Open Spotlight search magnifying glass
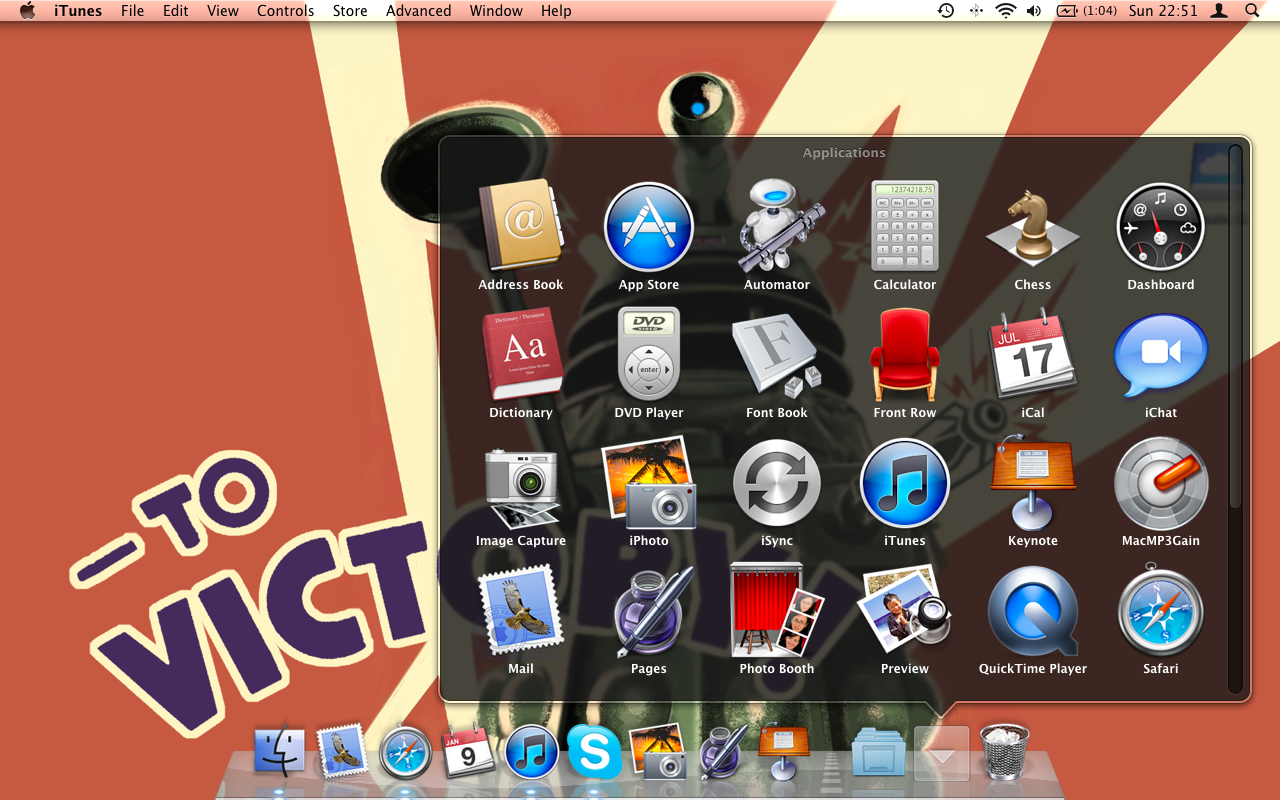The height and width of the screenshot is (800, 1280). [x=1252, y=11]
